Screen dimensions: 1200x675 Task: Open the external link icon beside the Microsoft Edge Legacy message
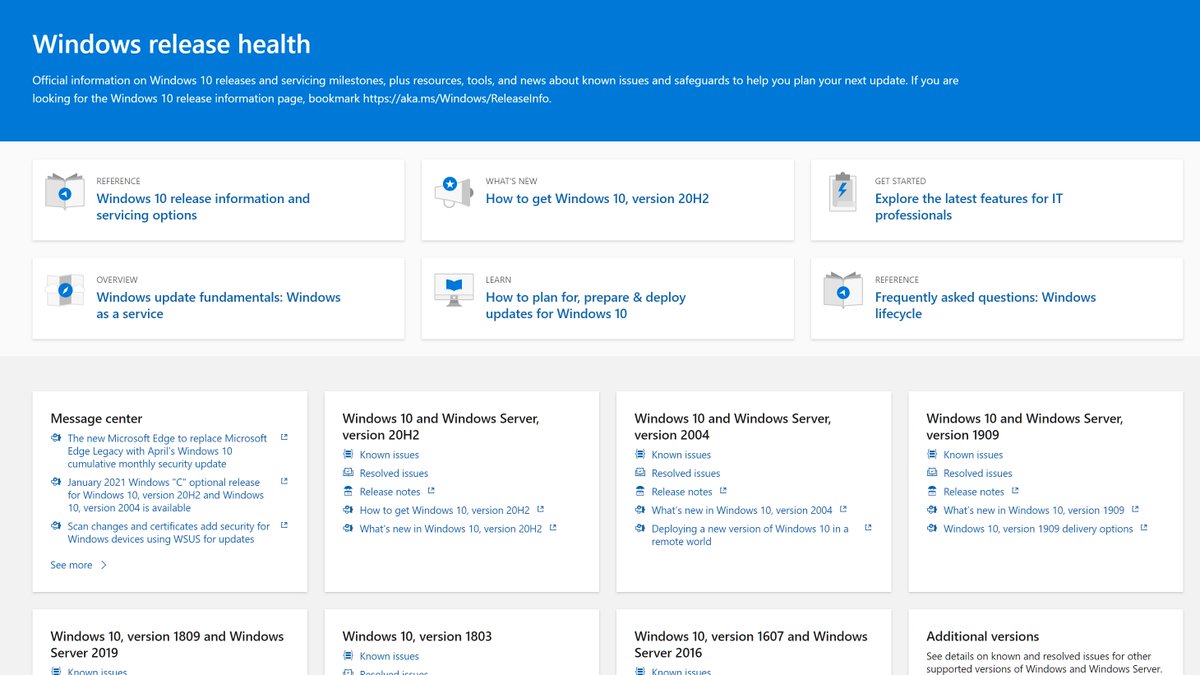point(284,437)
